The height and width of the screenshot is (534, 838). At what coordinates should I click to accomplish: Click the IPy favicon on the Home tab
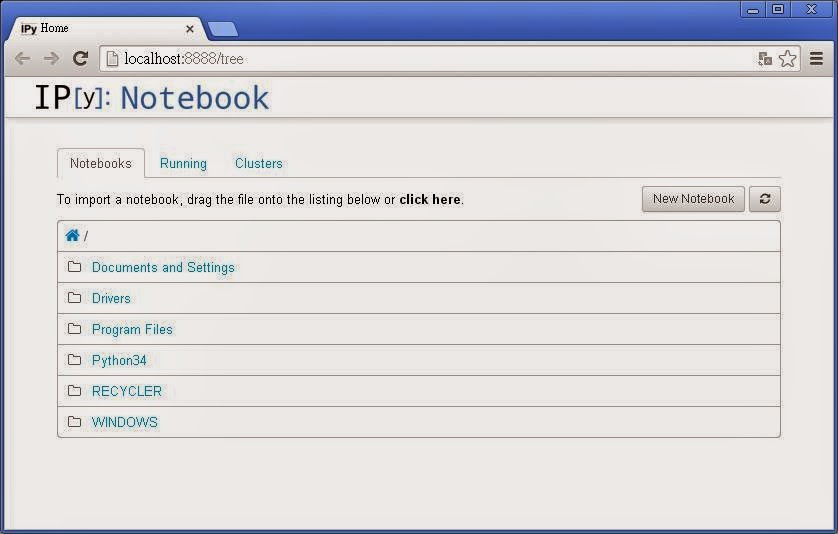29,29
